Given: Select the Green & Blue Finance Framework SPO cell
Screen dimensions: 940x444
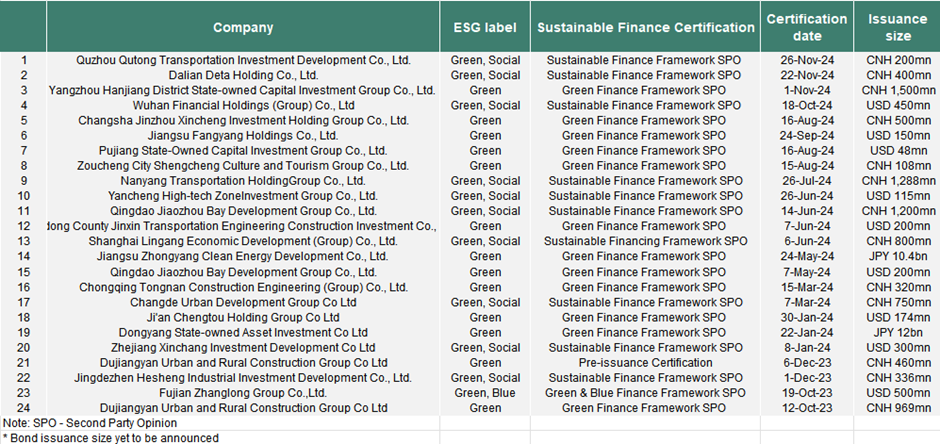Looking at the screenshot, I should coord(645,393).
